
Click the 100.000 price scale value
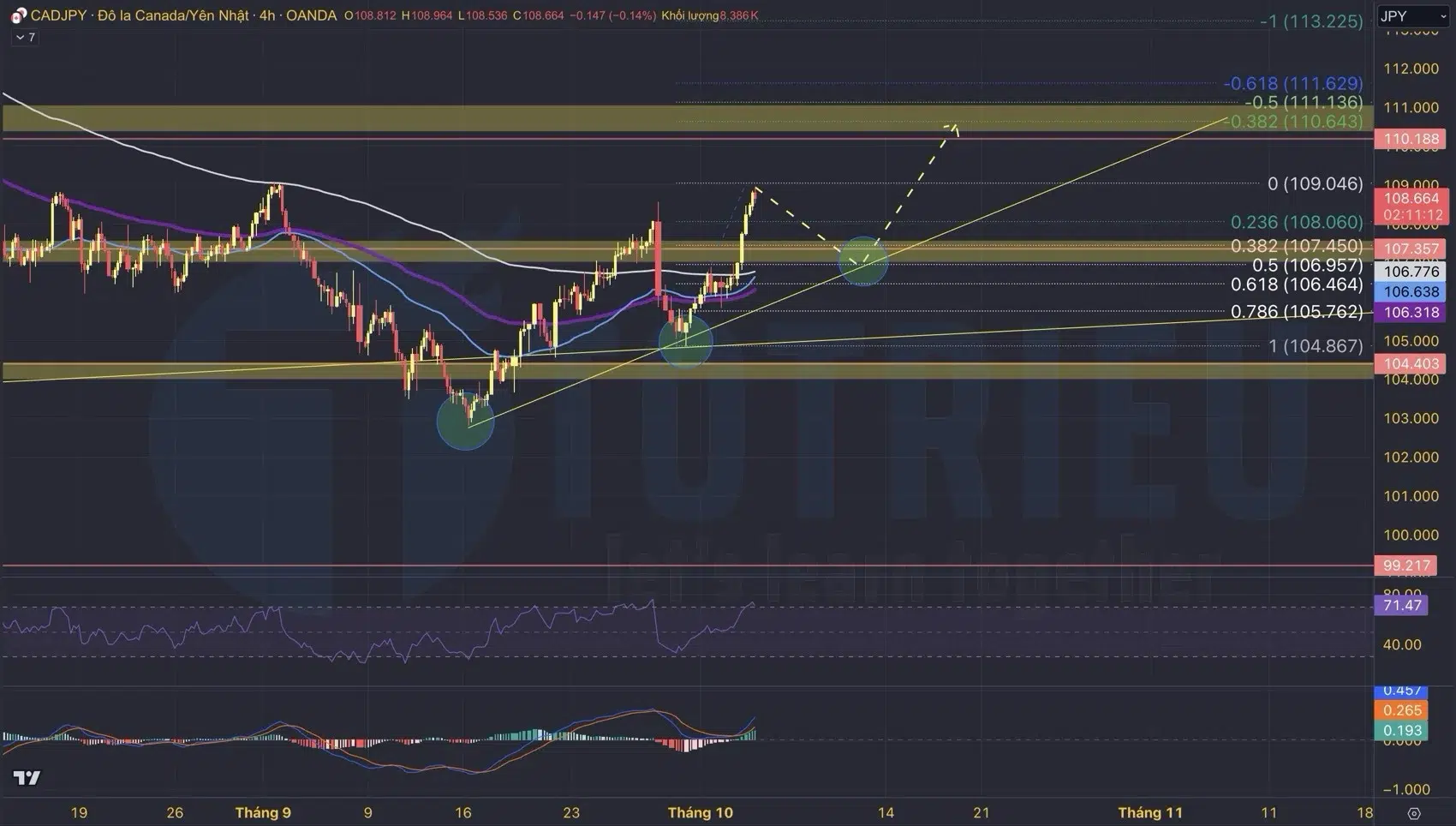[x=1411, y=535]
